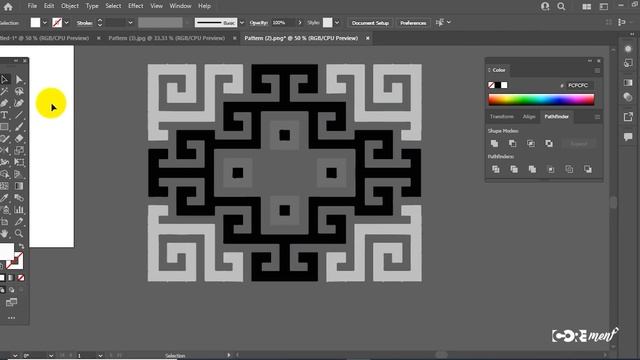Open the Object menu
This screenshot has height=360, width=640.
pos(70,6)
